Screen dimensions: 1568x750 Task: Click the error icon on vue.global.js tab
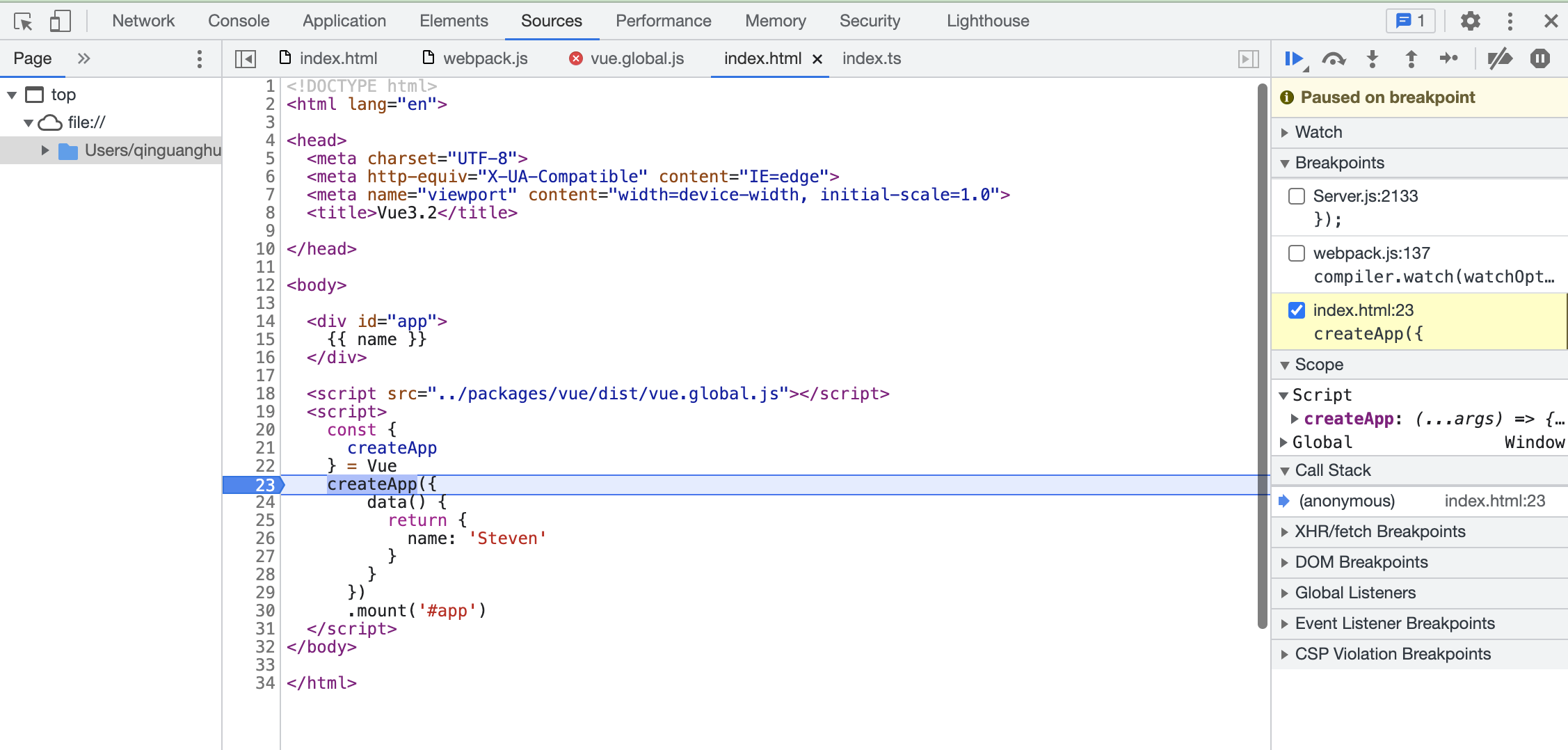click(575, 58)
